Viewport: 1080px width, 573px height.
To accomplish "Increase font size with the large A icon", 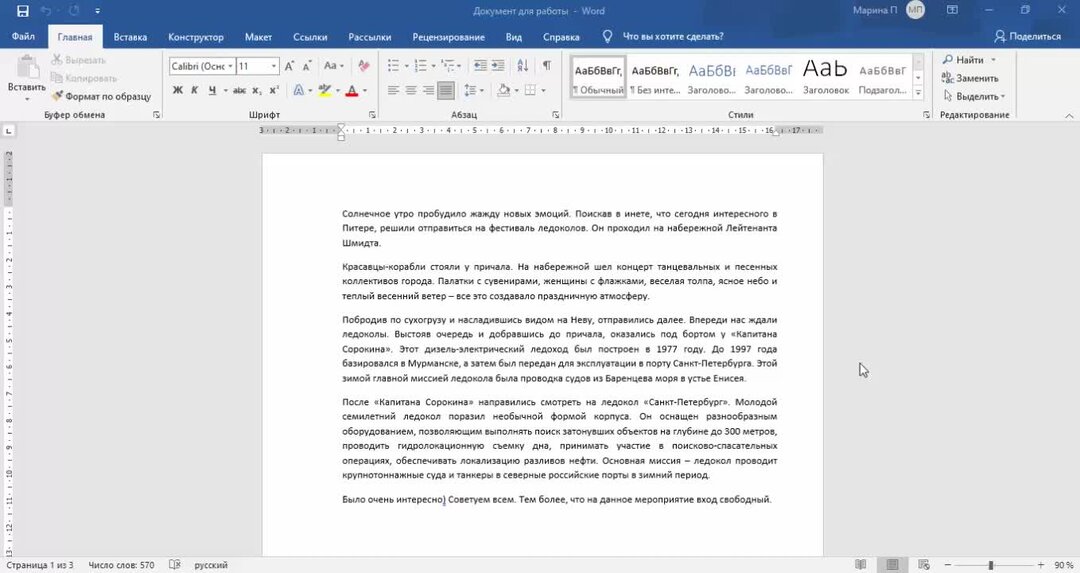I will [x=289, y=66].
